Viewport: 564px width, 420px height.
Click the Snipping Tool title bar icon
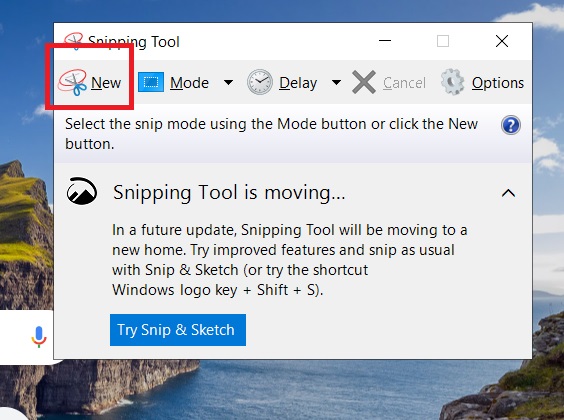tap(73, 41)
